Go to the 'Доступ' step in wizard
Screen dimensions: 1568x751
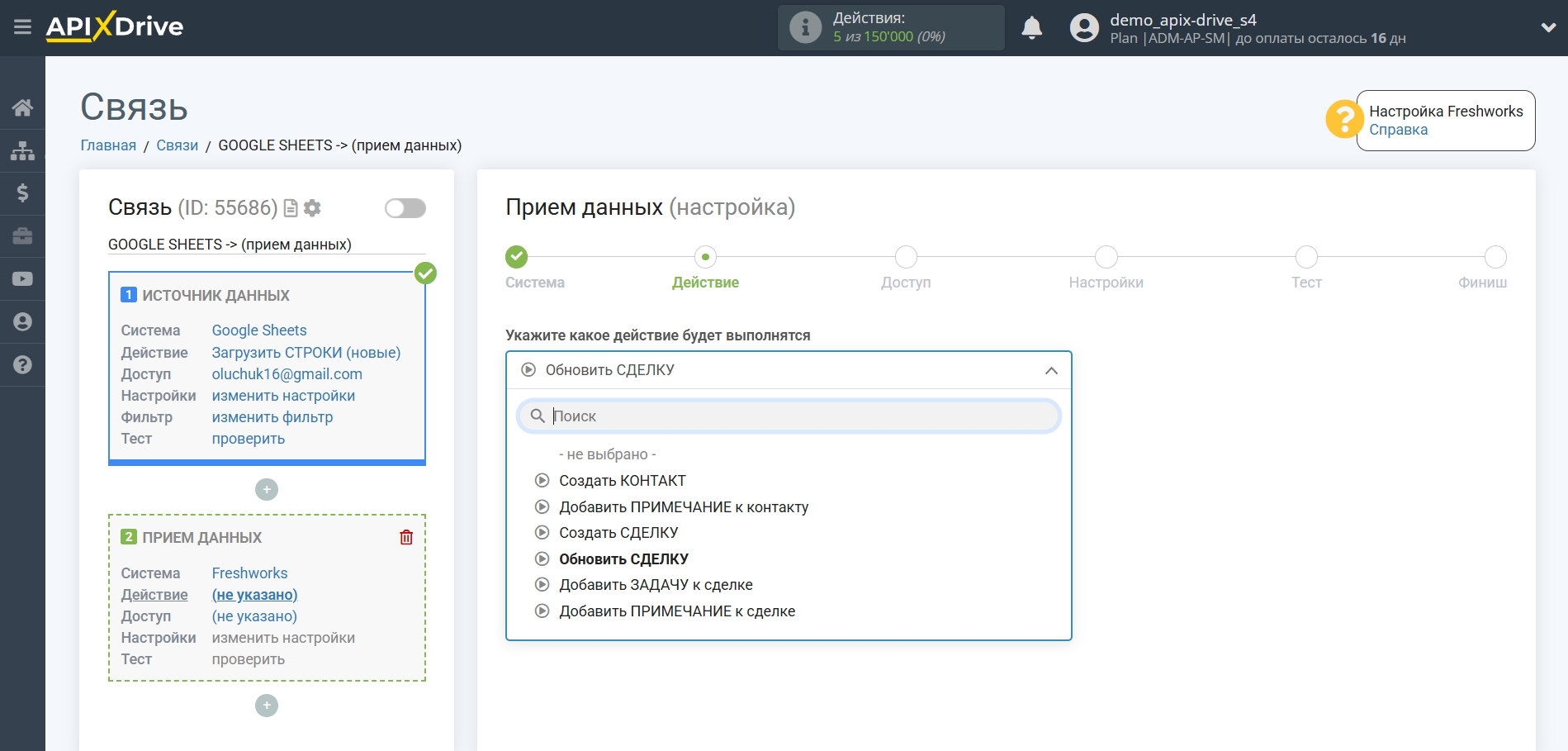click(x=906, y=258)
